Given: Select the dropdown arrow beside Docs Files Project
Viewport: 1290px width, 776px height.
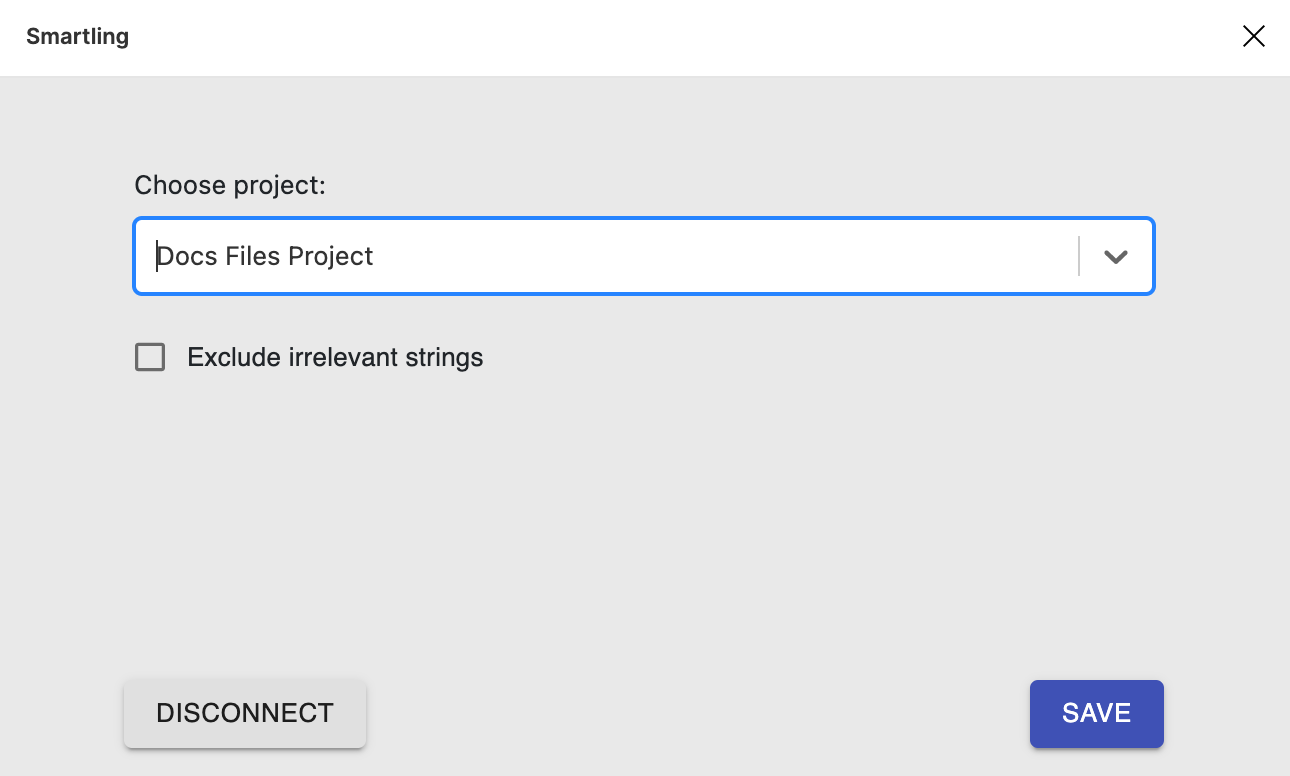Looking at the screenshot, I should (1115, 256).
